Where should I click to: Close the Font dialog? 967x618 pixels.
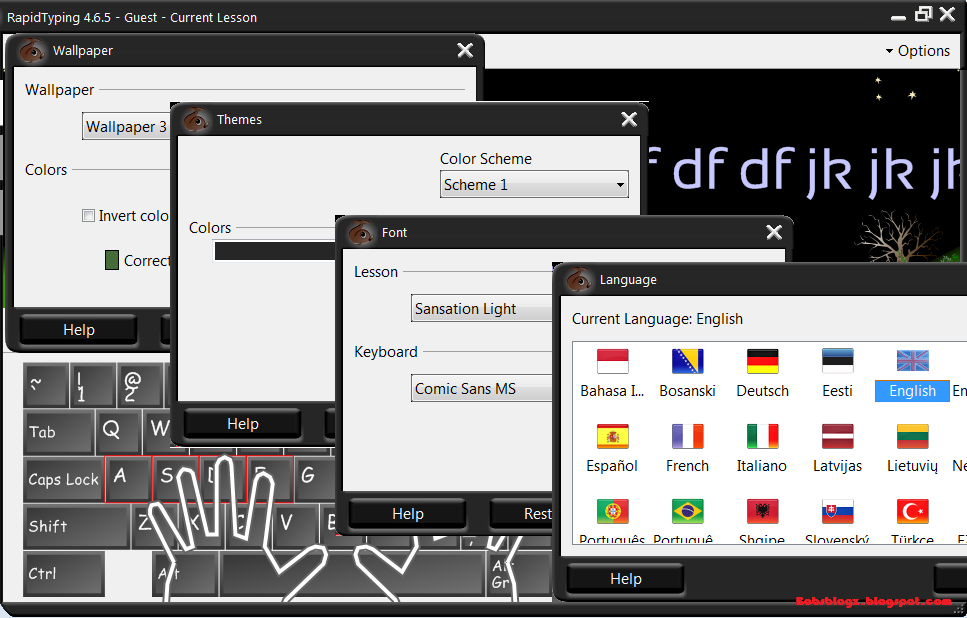point(774,233)
